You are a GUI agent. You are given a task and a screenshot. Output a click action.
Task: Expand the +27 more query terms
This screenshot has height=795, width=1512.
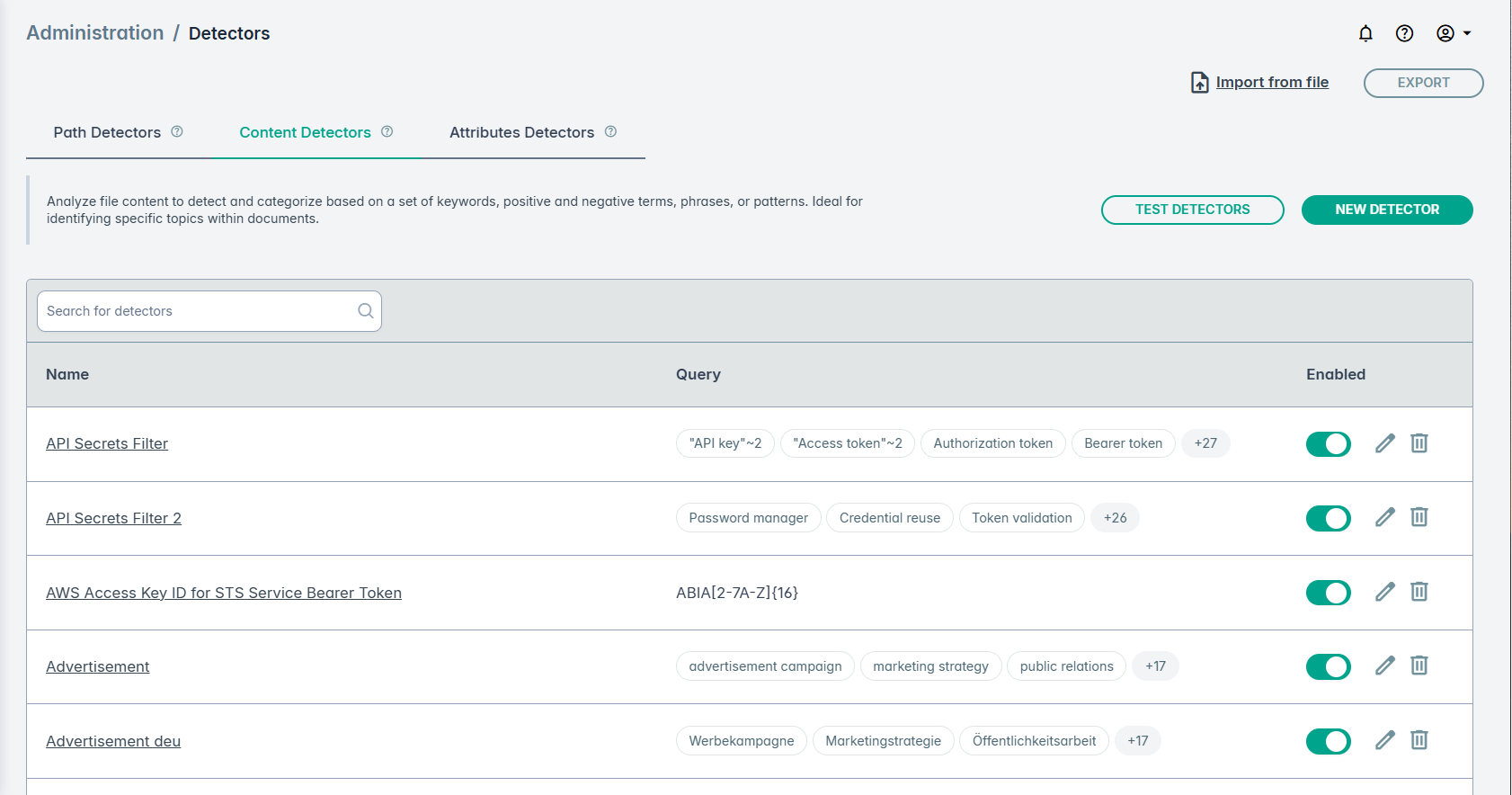tap(1205, 443)
